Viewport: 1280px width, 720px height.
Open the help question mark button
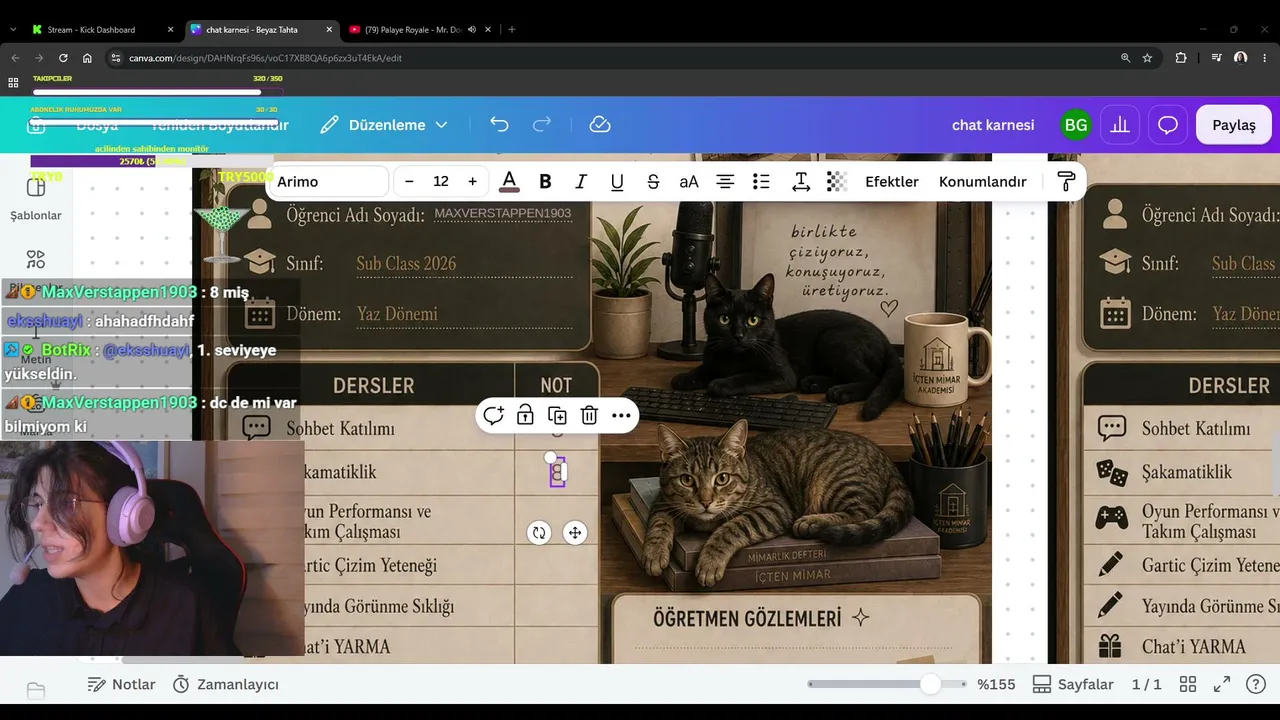point(1256,685)
